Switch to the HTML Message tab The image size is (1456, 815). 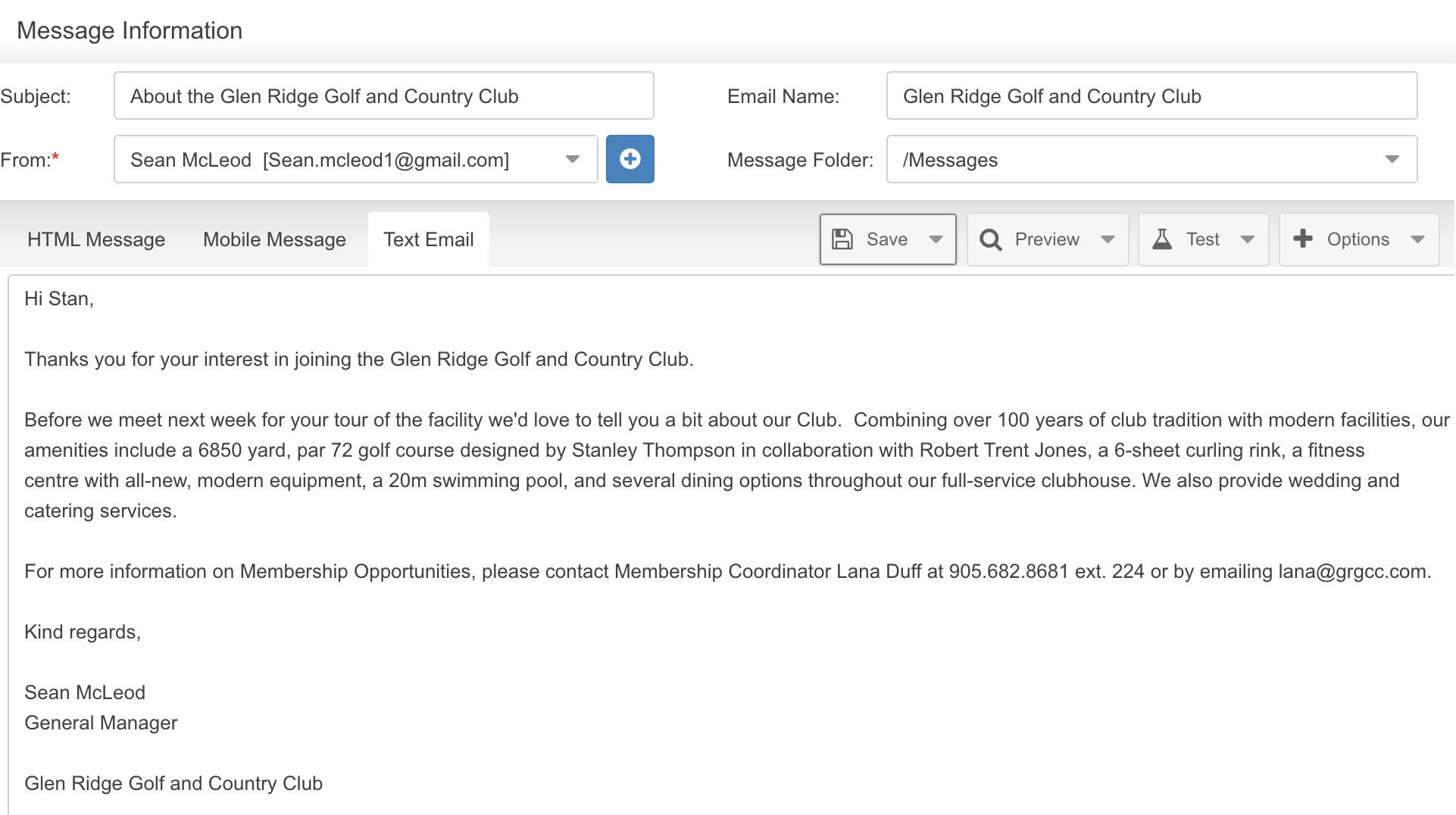(x=96, y=239)
